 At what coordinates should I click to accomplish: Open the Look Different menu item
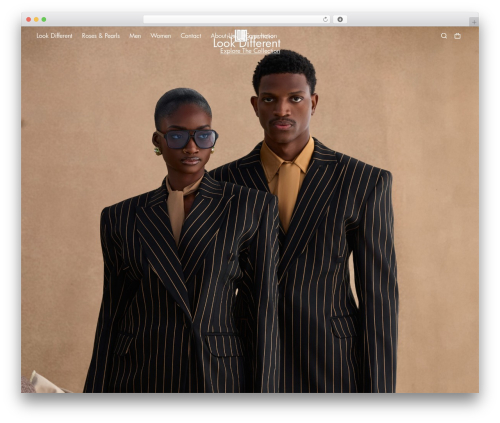pyautogui.click(x=54, y=36)
